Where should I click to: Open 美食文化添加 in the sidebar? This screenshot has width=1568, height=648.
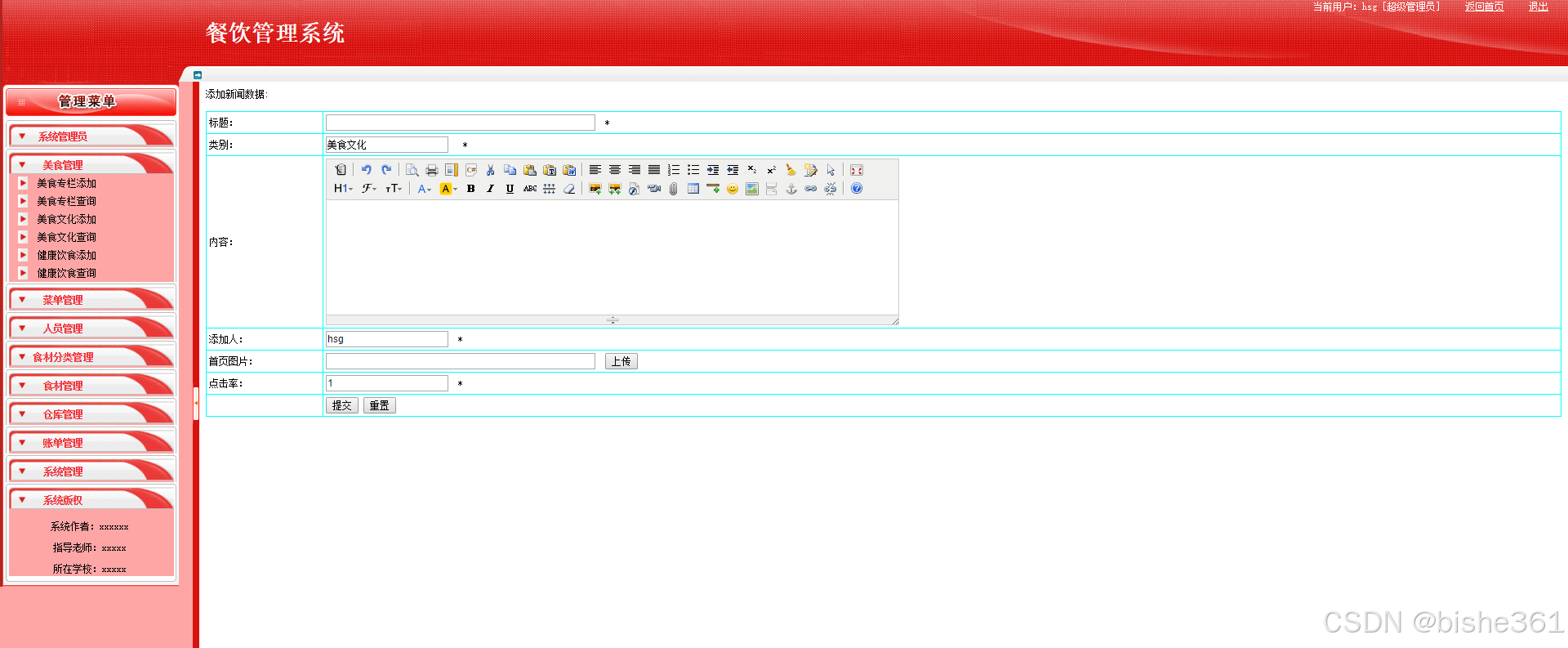coord(66,219)
